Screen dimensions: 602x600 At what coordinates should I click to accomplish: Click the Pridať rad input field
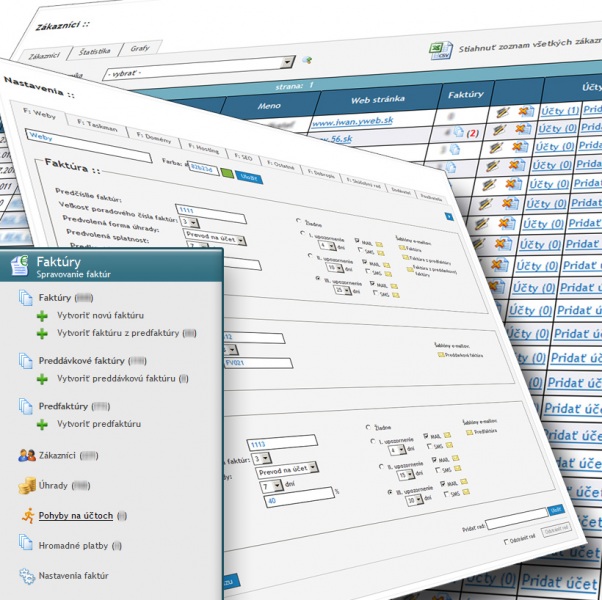[517, 518]
